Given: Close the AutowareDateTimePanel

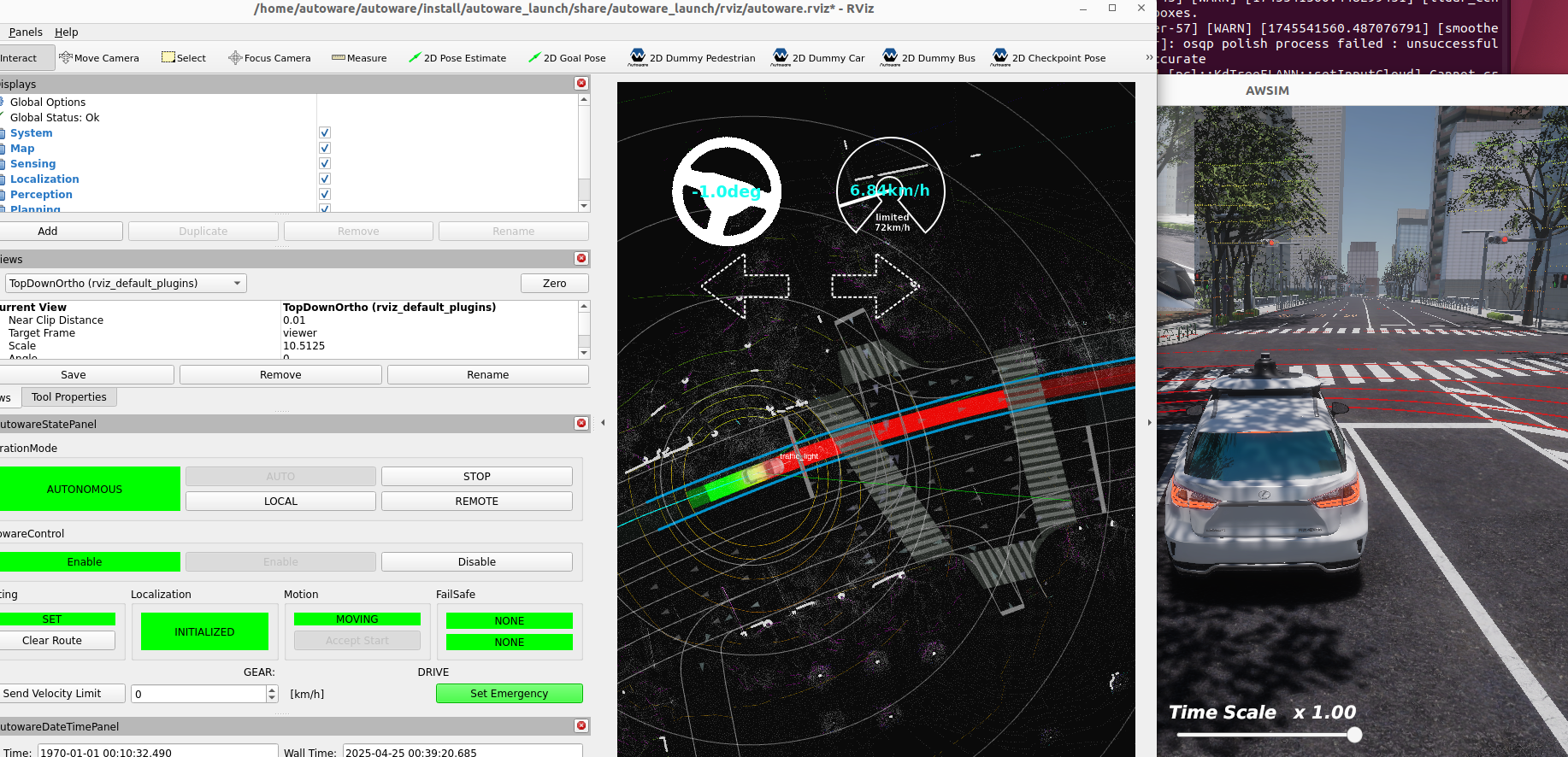Looking at the screenshot, I should [581, 725].
